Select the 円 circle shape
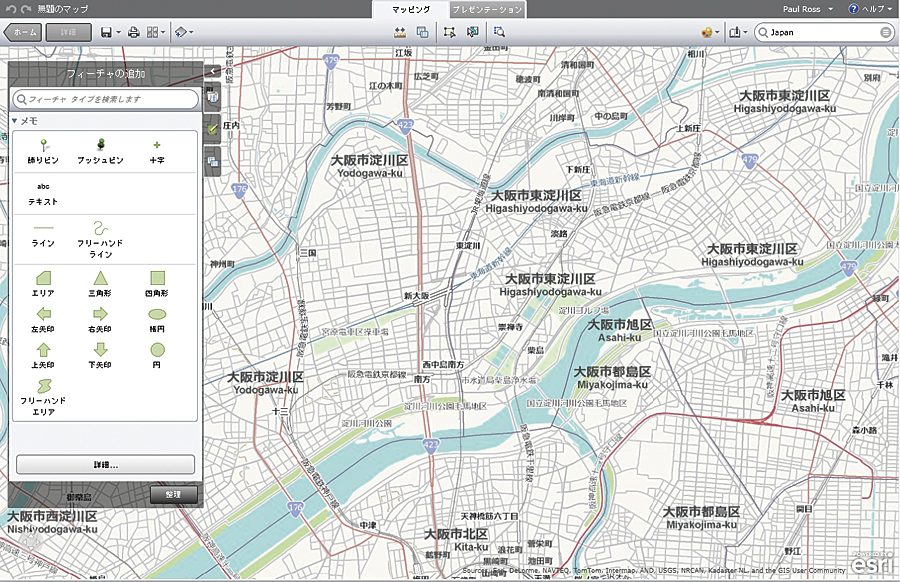 coord(157,355)
